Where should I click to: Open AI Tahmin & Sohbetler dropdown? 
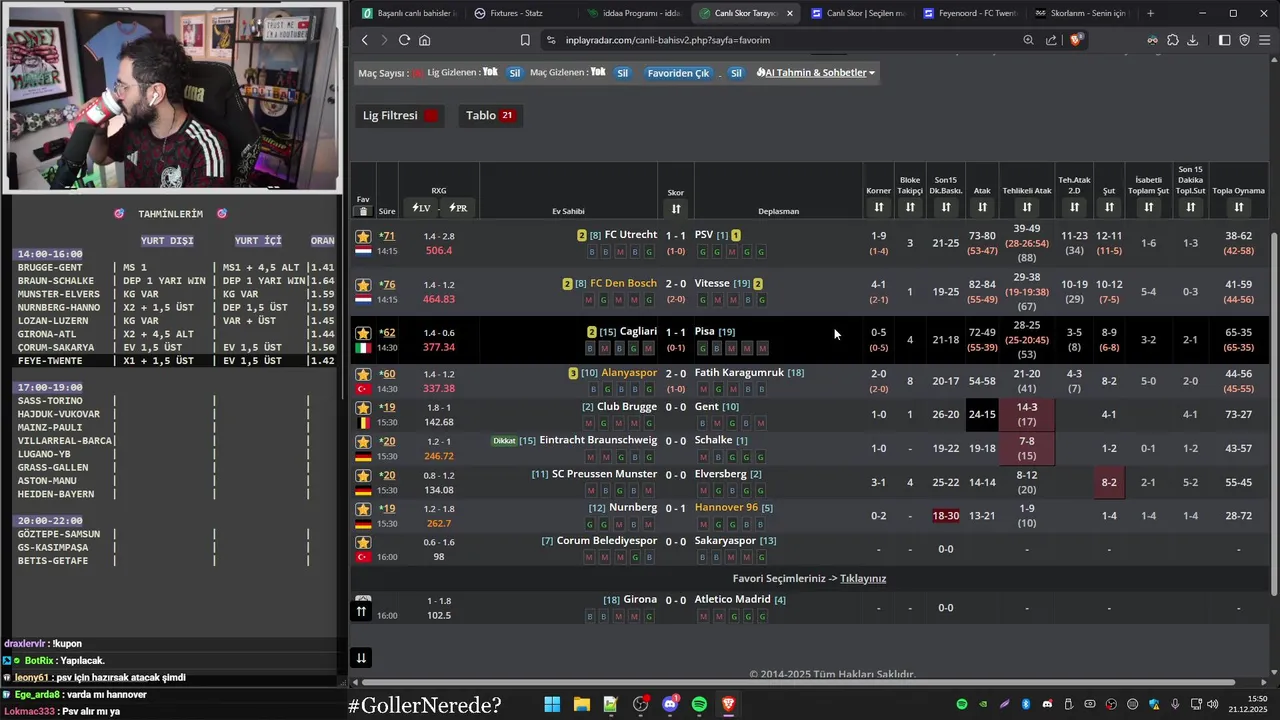tap(816, 73)
